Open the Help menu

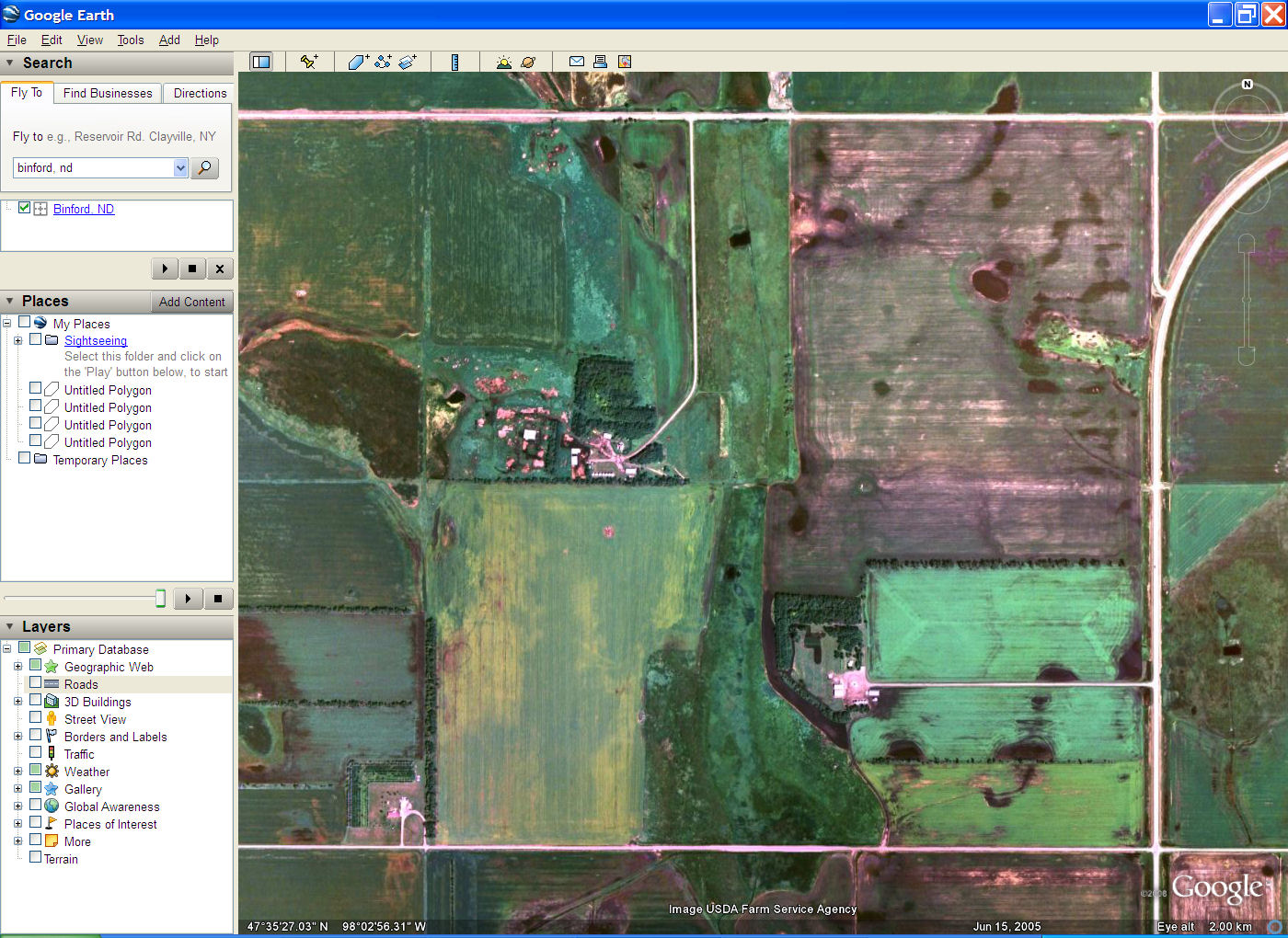tap(207, 40)
